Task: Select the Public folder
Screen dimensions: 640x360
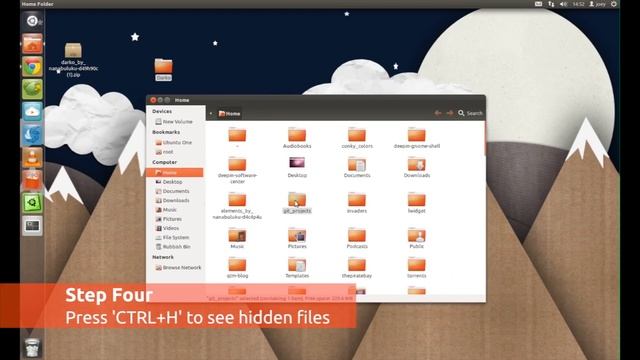Action: pos(417,238)
